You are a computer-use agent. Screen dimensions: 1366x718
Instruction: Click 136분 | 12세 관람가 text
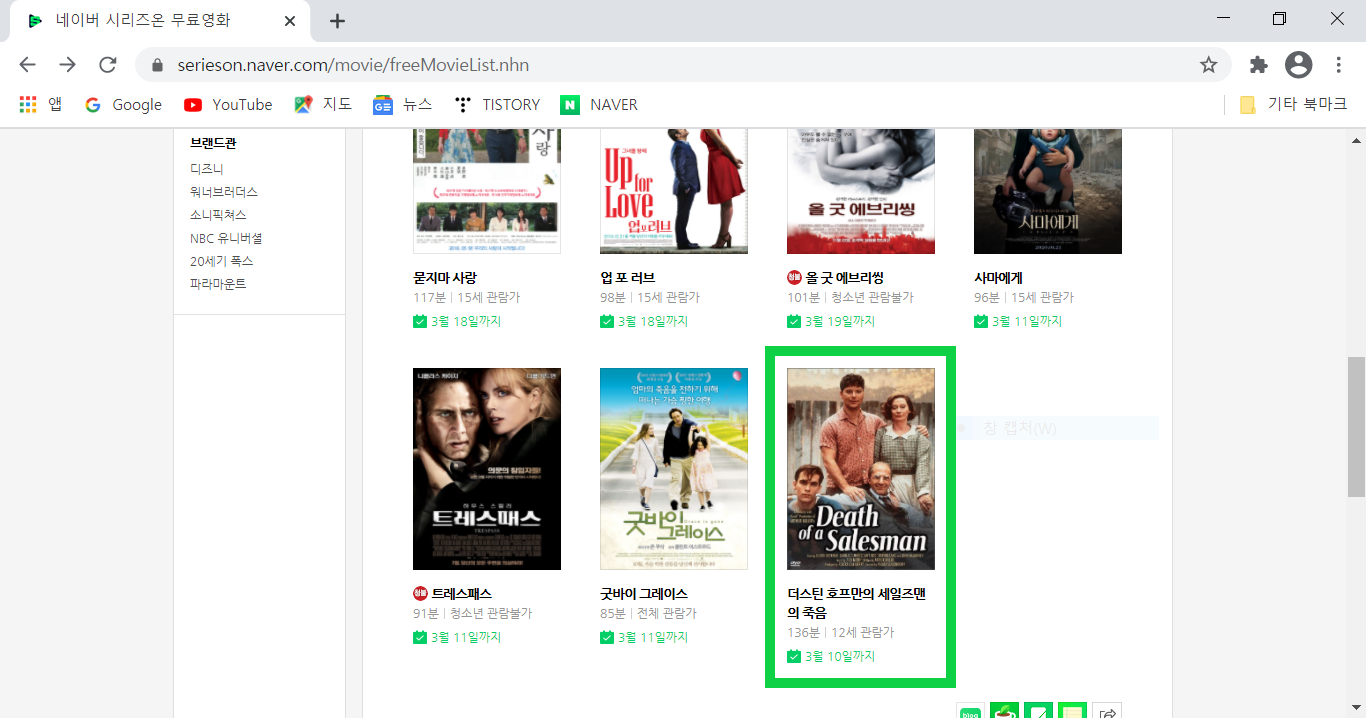point(840,633)
